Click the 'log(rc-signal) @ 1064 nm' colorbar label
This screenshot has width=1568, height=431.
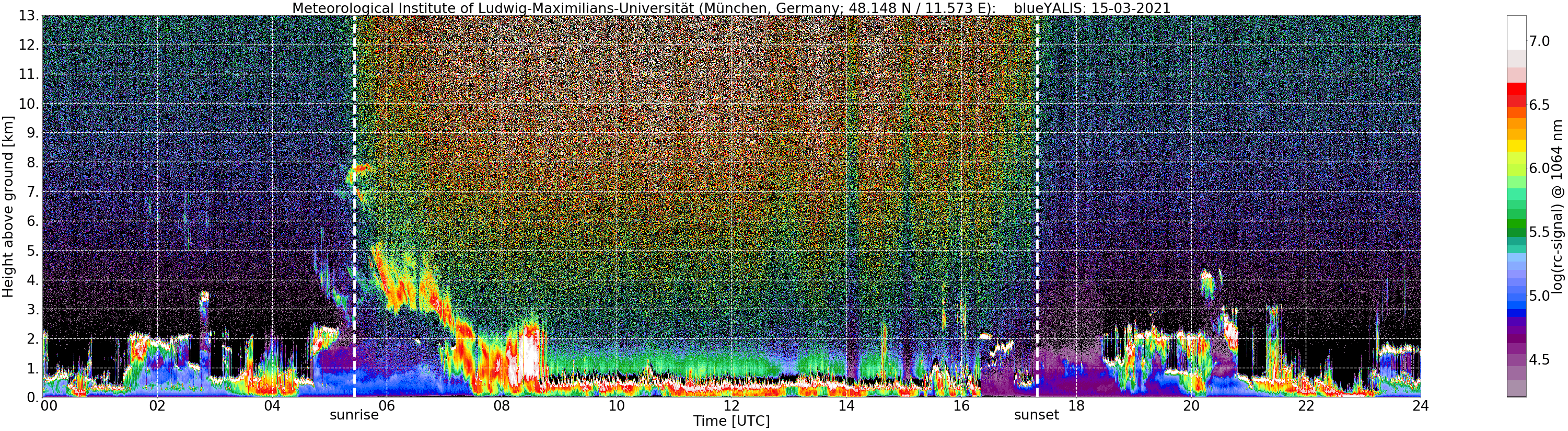pyautogui.click(x=1558, y=206)
